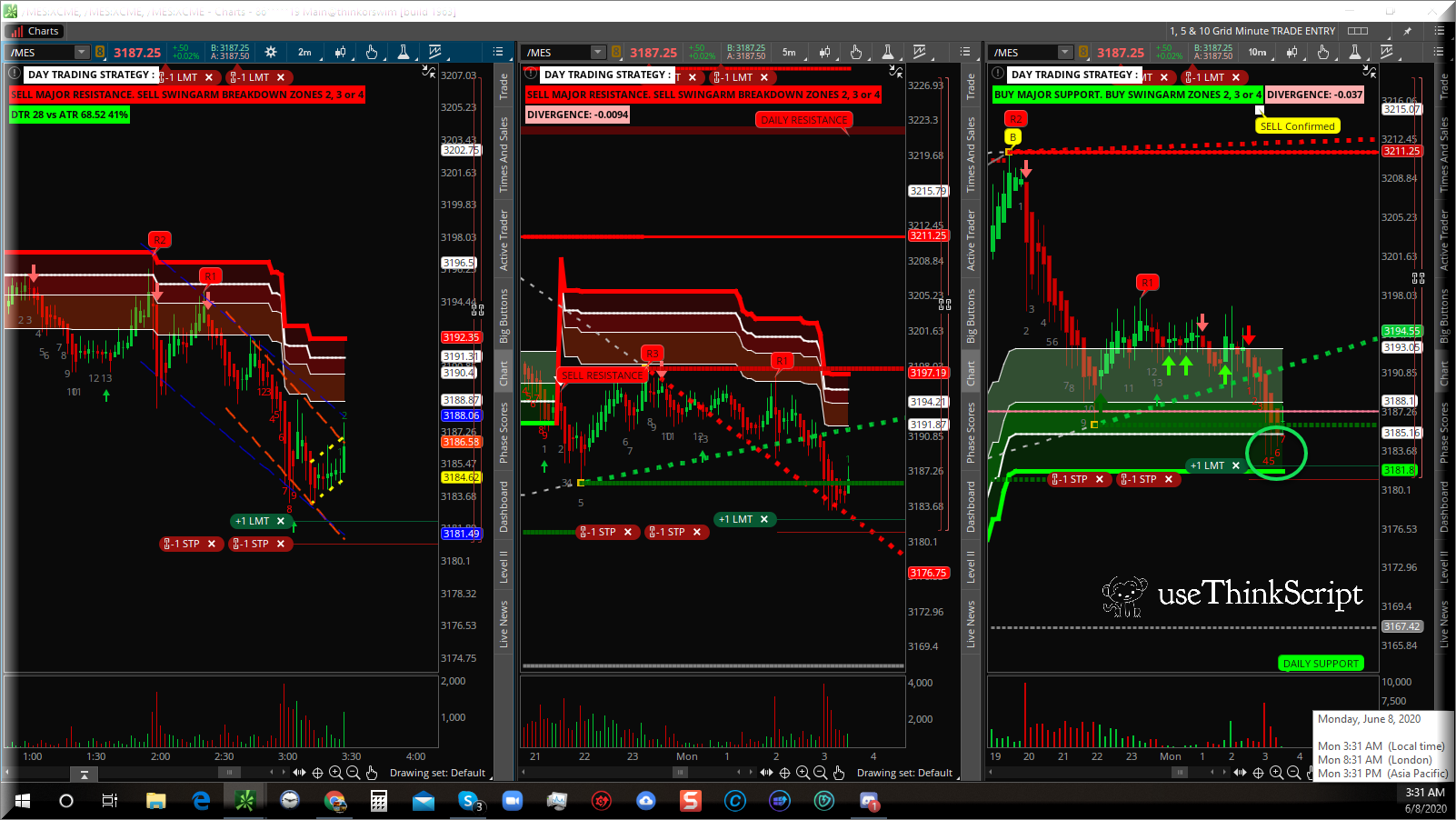Screen dimensions: 1456x820
Task: Cancel first -1 STP order on right chart
Action: click(x=1100, y=479)
